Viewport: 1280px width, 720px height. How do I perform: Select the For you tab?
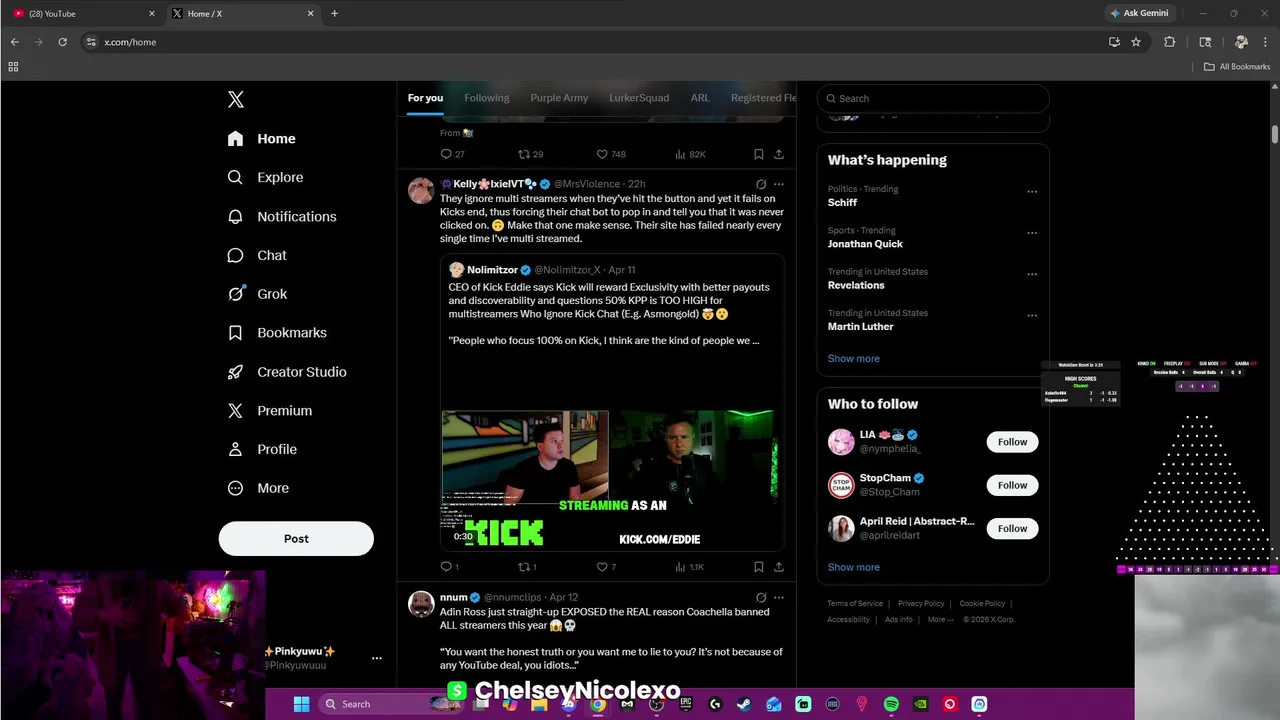425,98
